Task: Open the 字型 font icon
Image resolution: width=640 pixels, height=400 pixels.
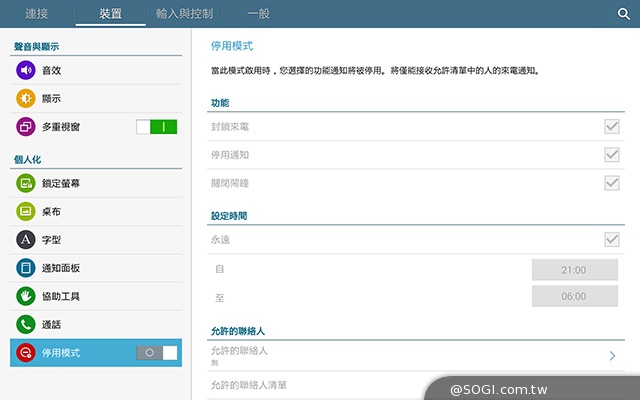Action: coord(25,240)
